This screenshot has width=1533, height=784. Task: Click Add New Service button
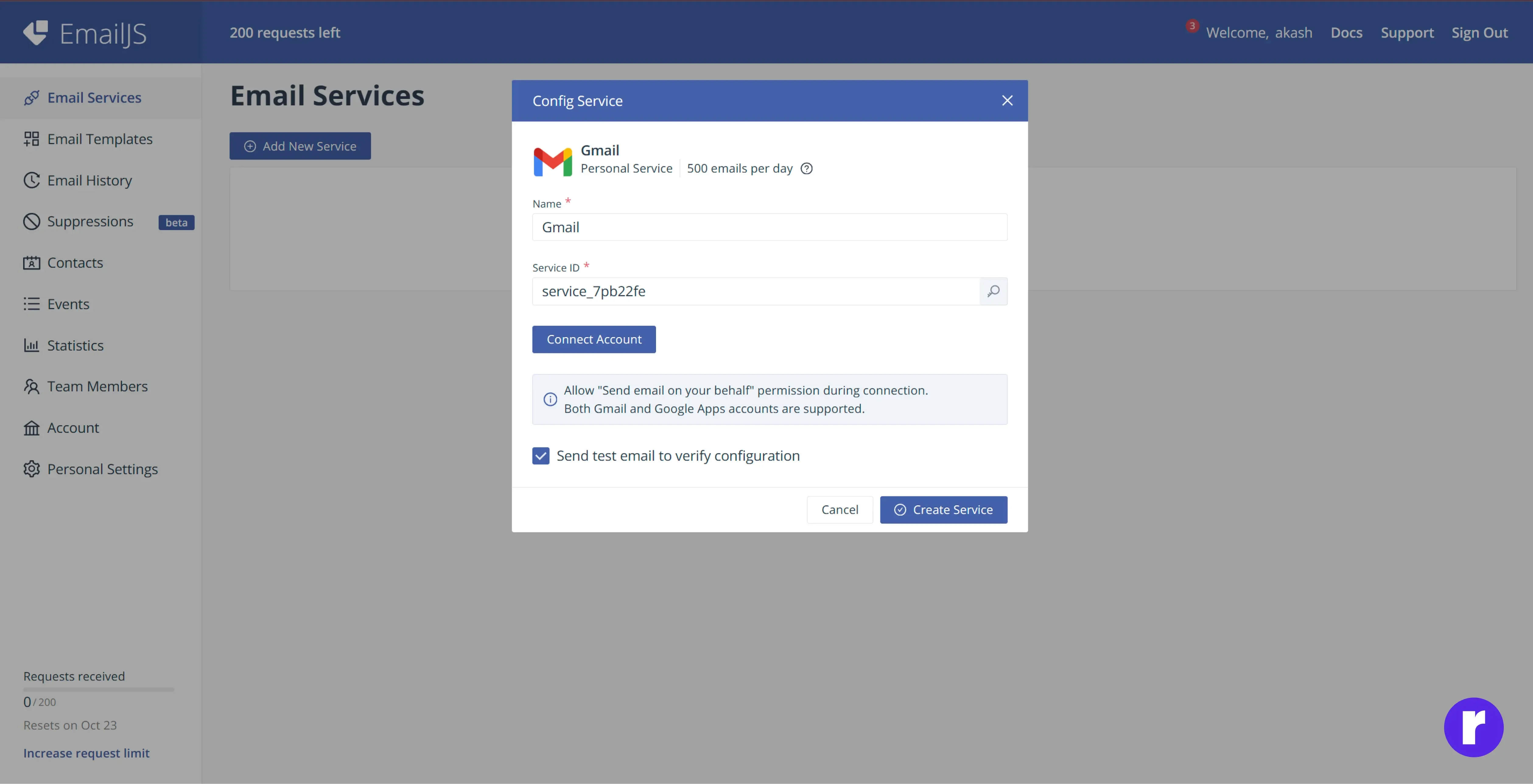[x=300, y=146]
